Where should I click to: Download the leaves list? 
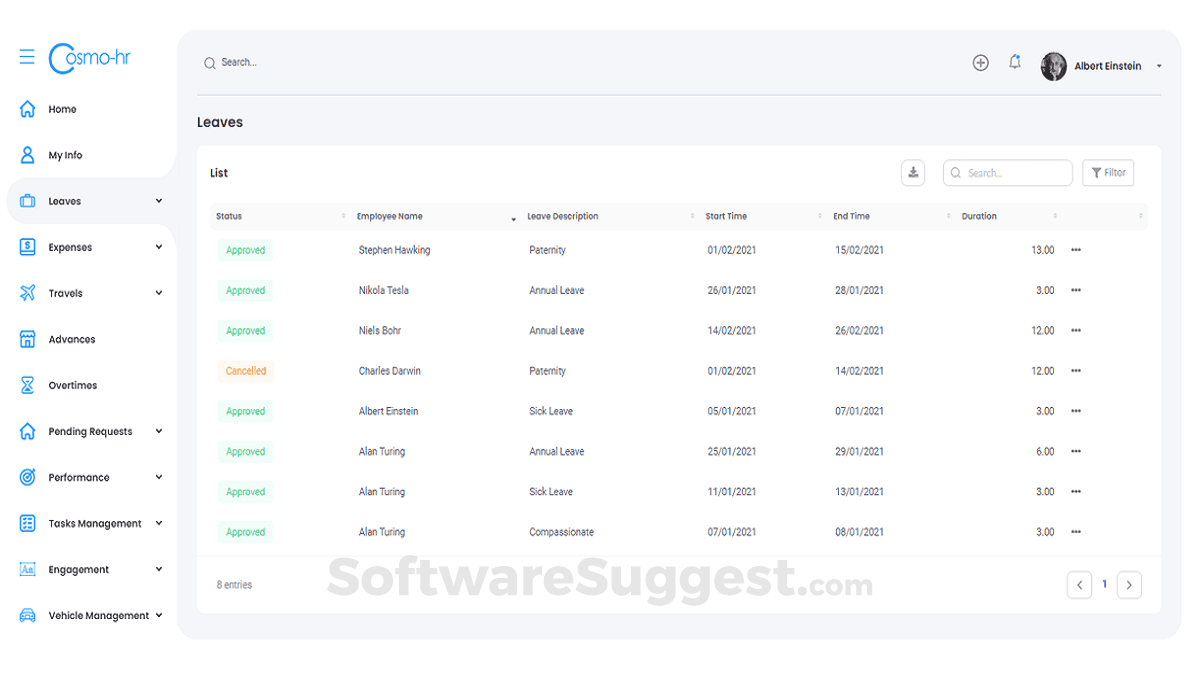(913, 173)
